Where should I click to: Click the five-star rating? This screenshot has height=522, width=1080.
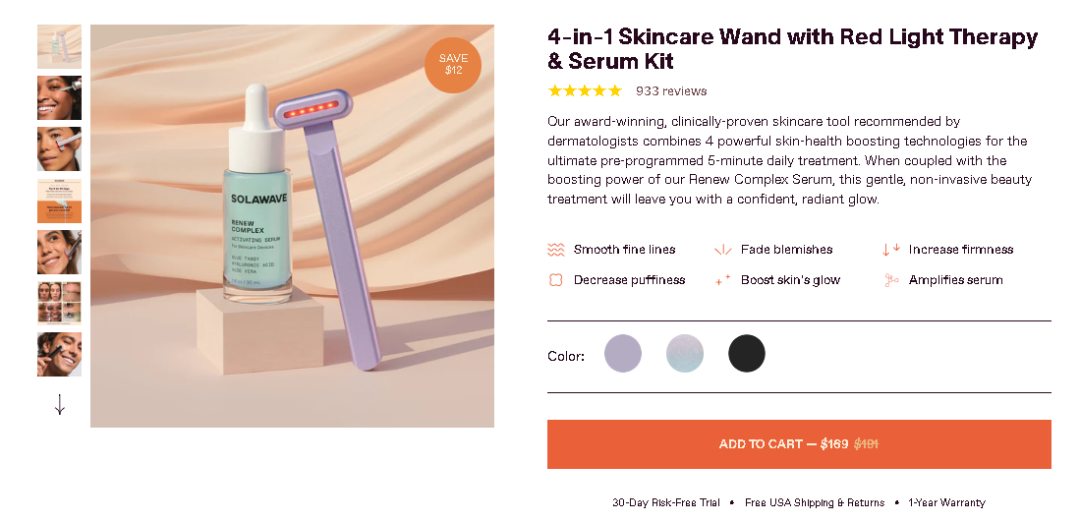pos(585,91)
